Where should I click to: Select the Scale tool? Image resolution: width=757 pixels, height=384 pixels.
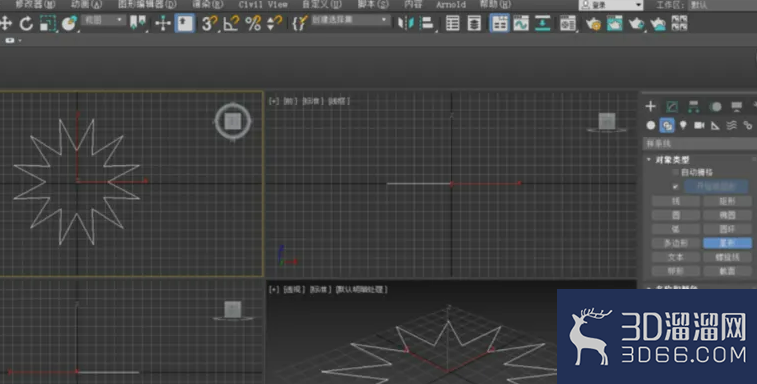47,23
